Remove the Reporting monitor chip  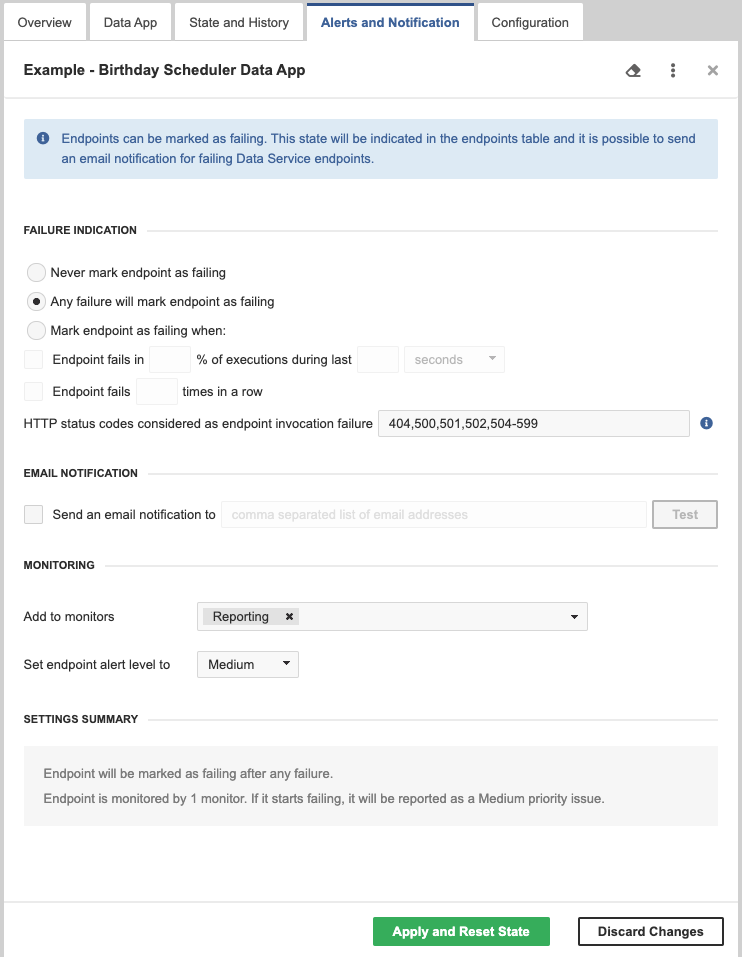point(289,616)
